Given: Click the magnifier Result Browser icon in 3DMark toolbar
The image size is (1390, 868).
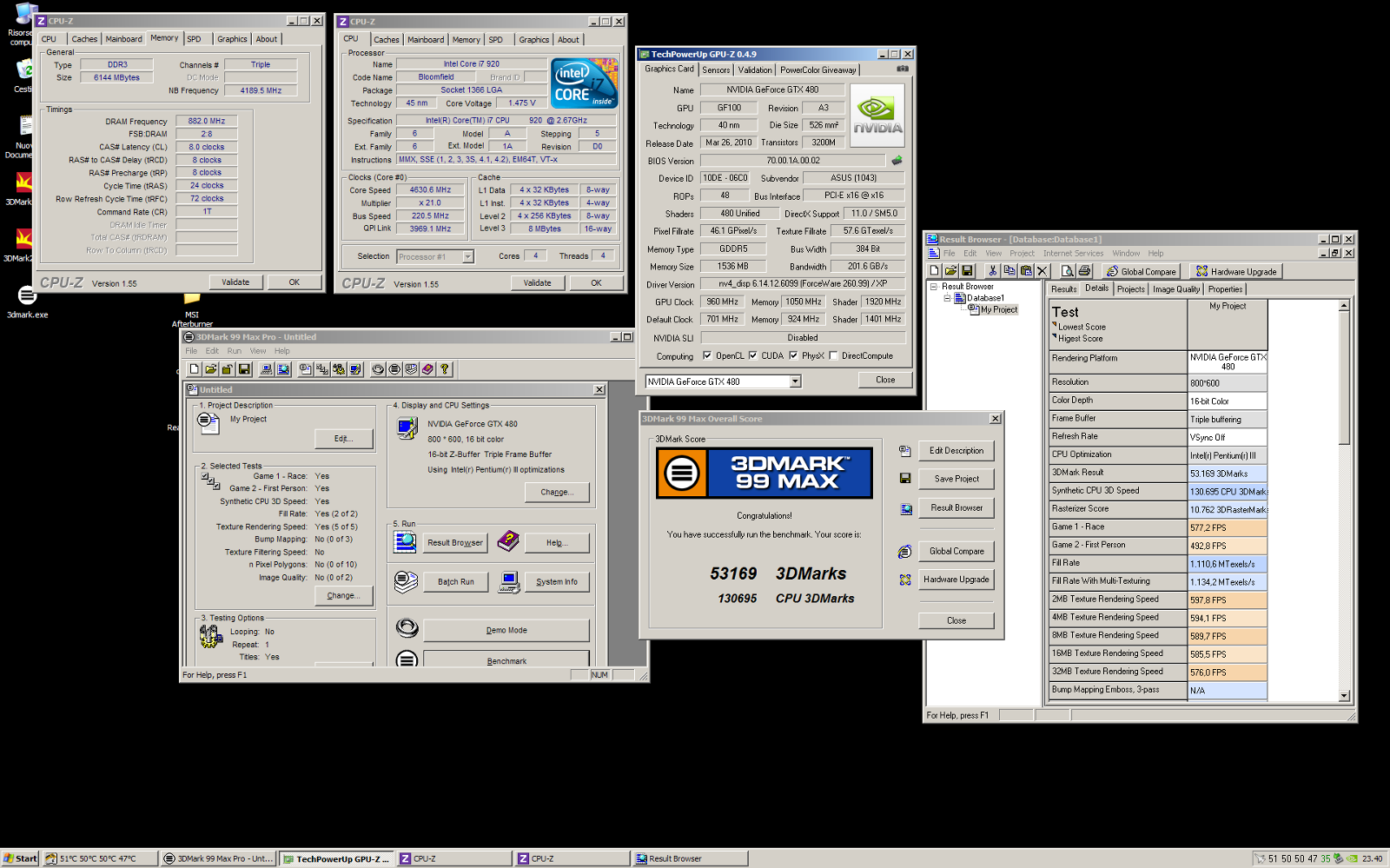Looking at the screenshot, I should [283, 369].
